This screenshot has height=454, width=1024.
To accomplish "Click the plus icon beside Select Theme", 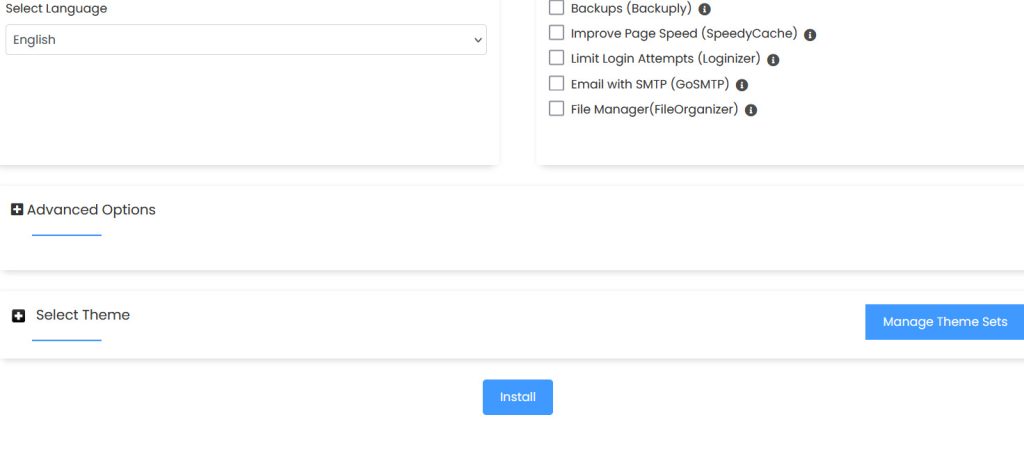I will click(x=18, y=316).
